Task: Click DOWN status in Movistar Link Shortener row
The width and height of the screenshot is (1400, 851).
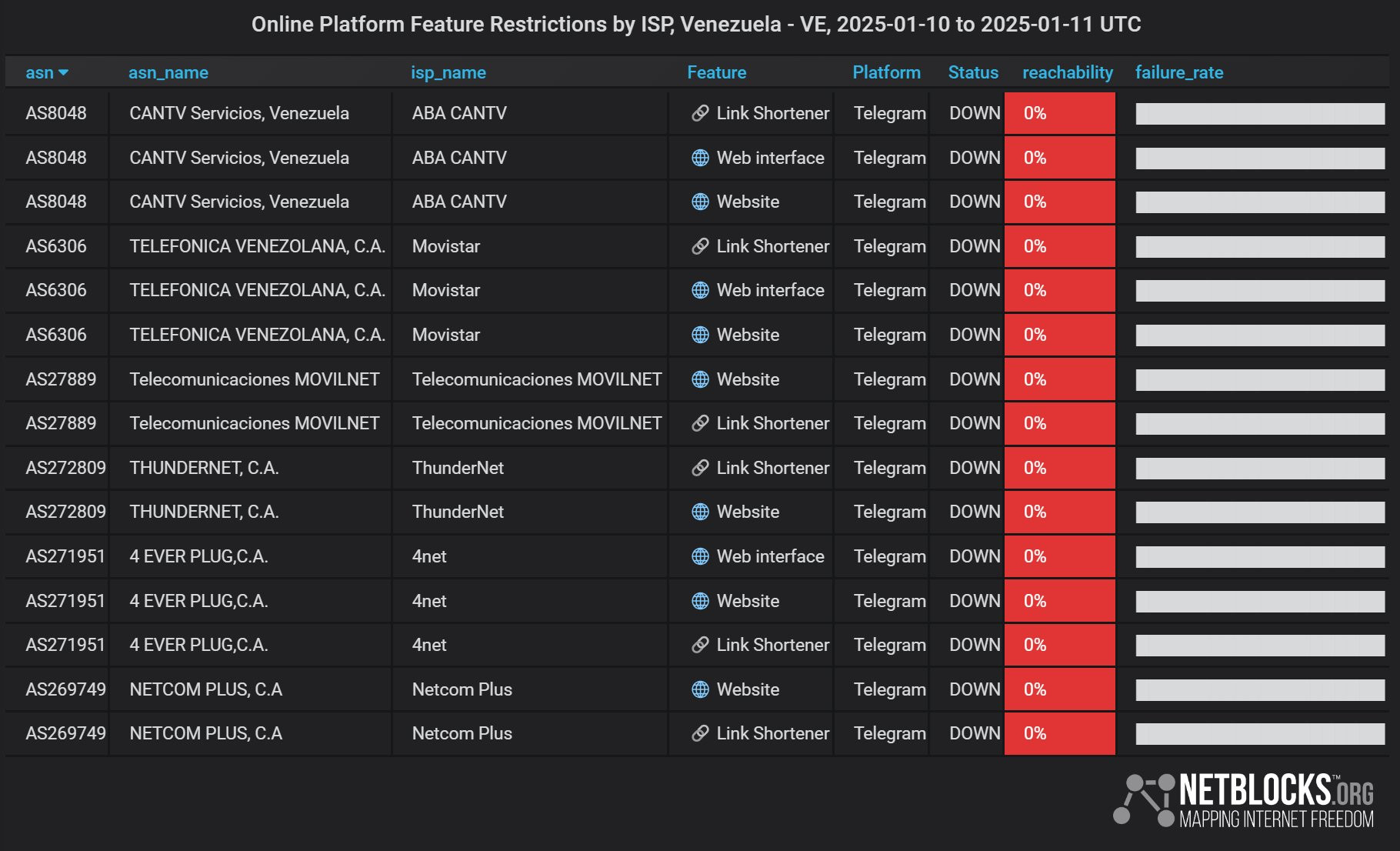Action: 975,246
